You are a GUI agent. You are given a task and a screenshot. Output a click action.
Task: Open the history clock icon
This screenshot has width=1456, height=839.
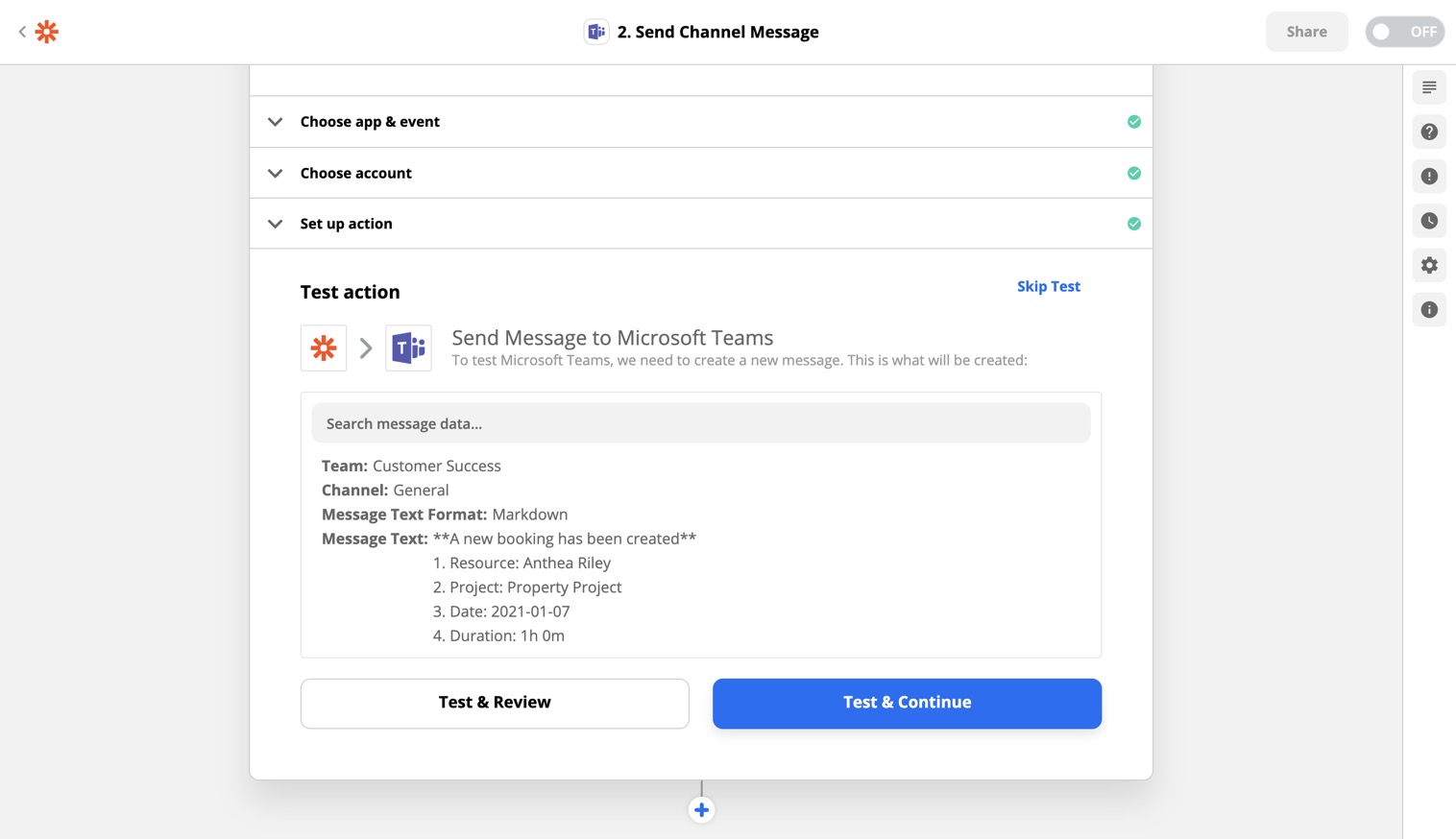[x=1429, y=221]
